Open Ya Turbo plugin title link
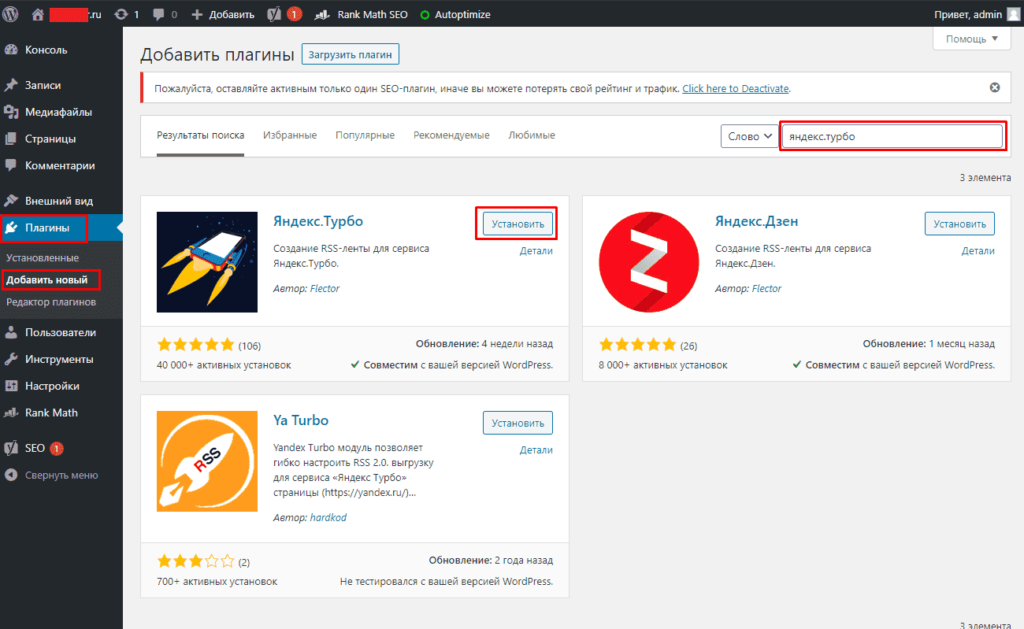 (x=300, y=420)
